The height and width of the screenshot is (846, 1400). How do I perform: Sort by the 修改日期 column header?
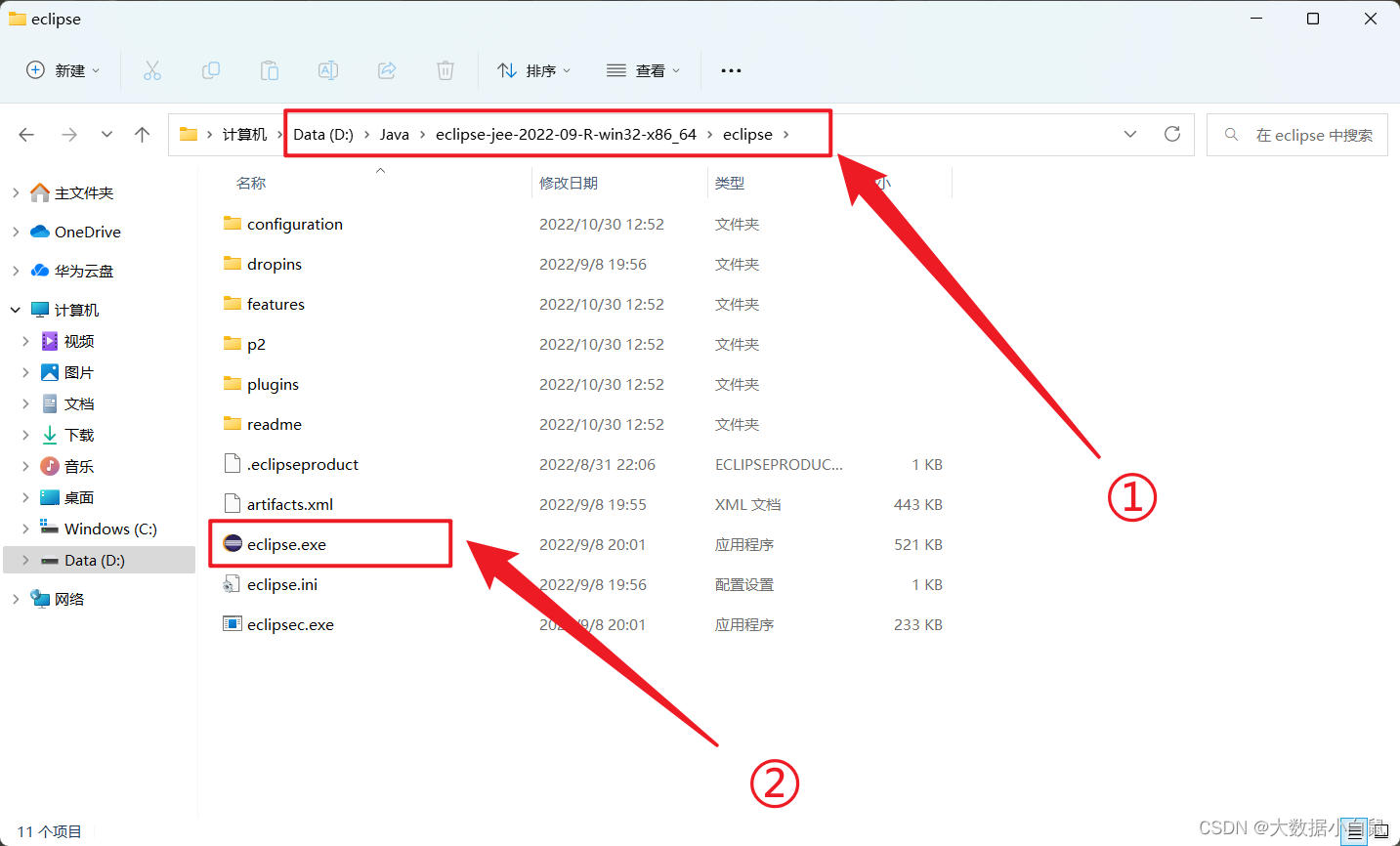569,183
